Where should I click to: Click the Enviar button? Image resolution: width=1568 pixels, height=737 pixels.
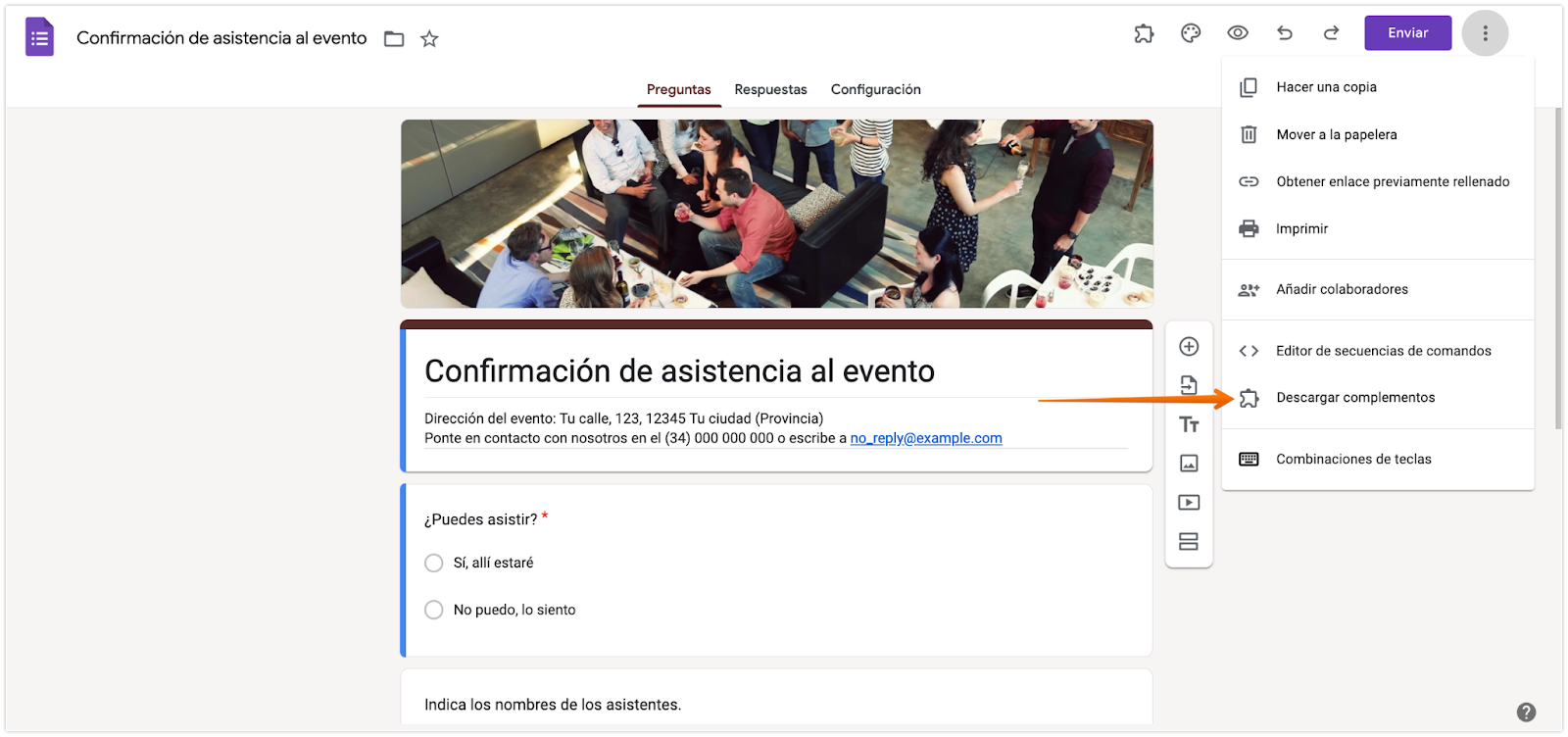(1408, 33)
